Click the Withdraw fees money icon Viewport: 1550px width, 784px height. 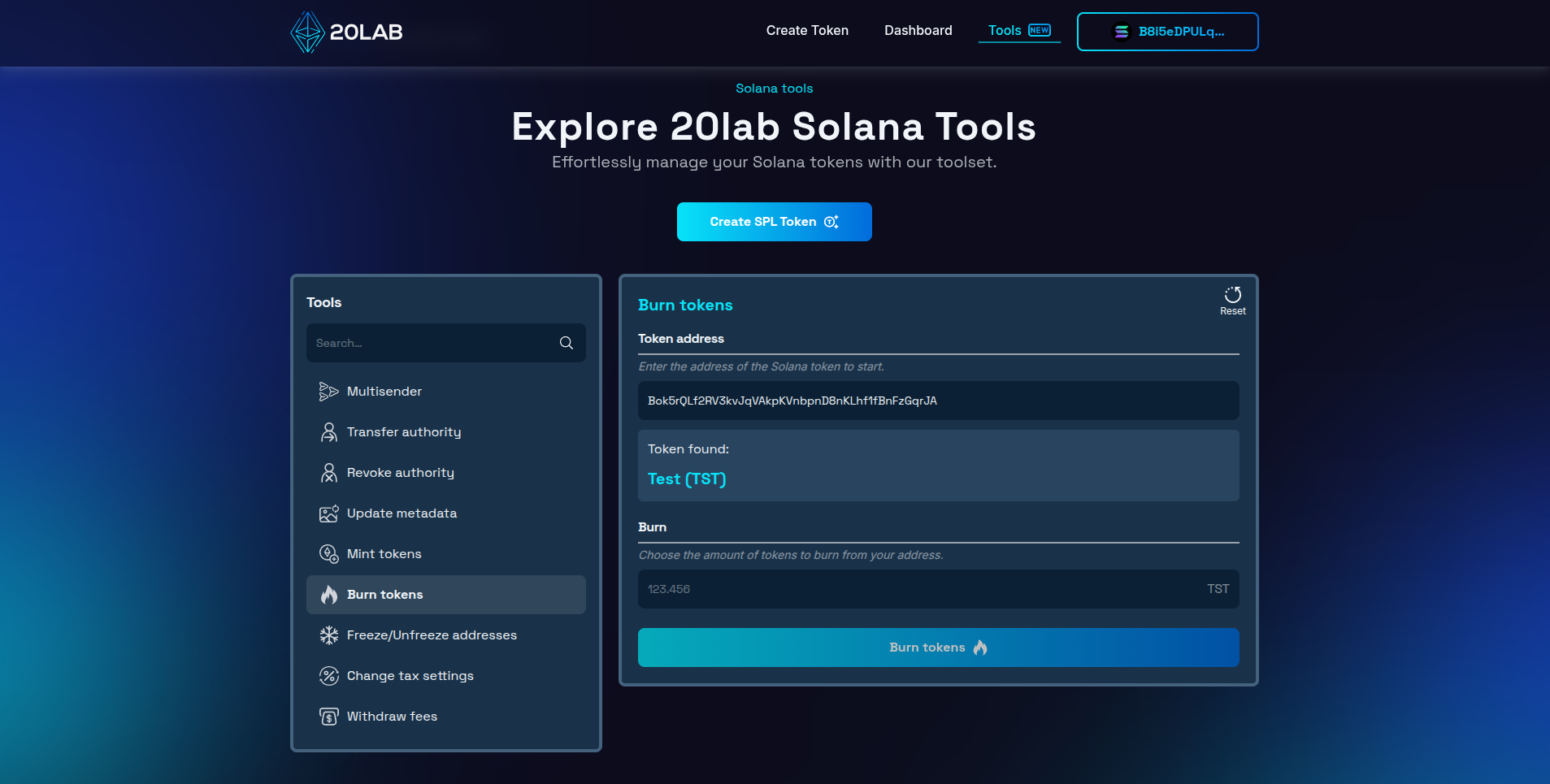(x=328, y=717)
